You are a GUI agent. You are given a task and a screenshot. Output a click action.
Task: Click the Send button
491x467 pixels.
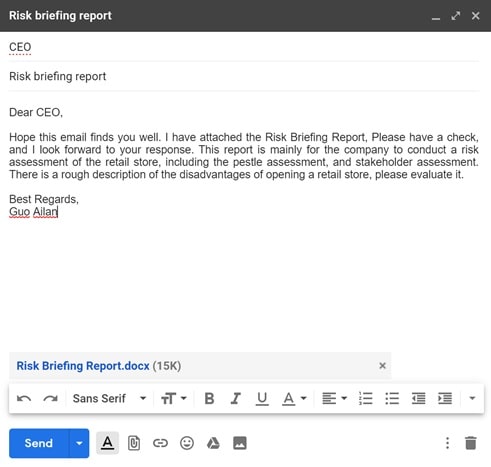tap(39, 443)
